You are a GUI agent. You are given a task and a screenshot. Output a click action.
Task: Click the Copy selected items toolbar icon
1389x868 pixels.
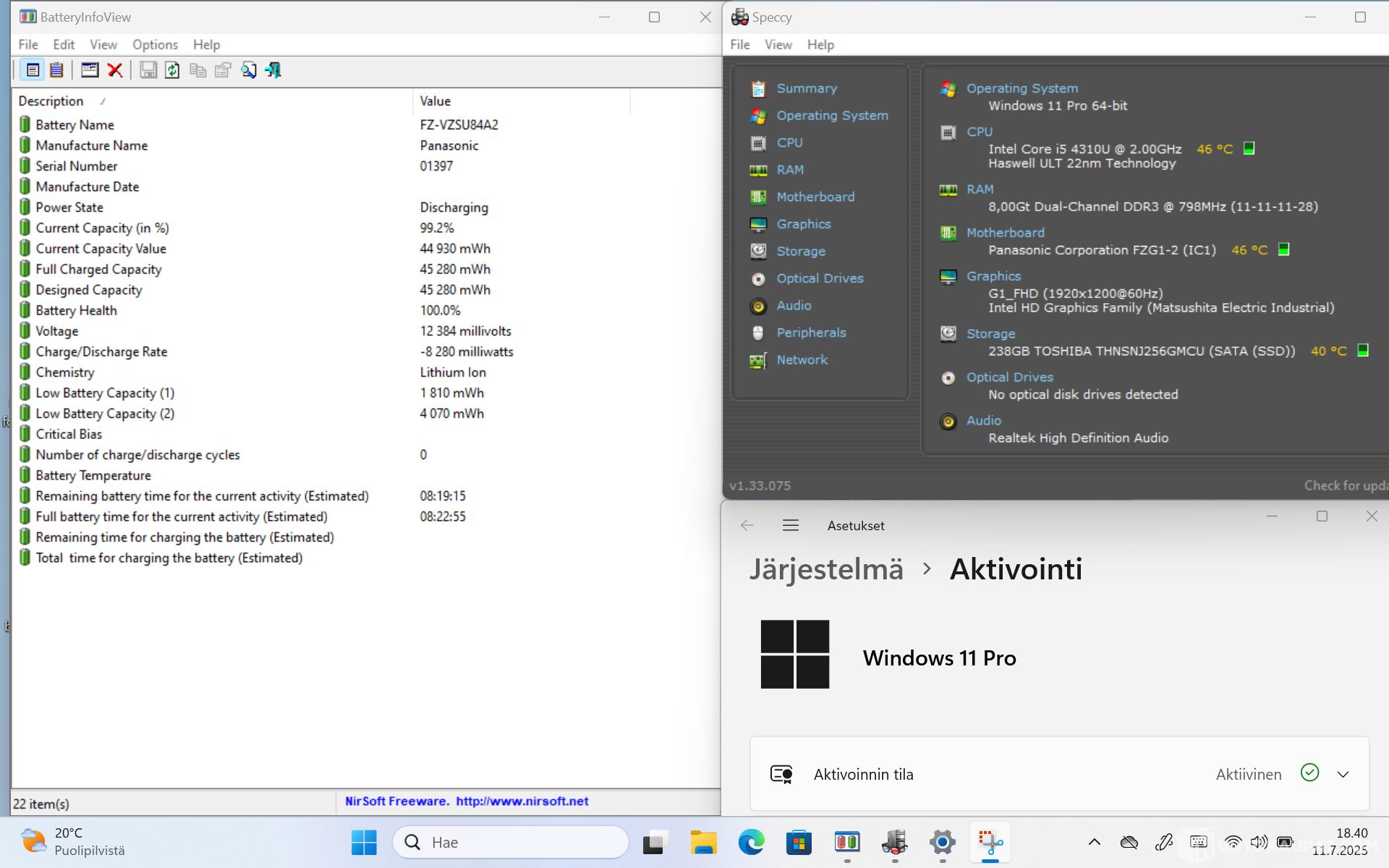(x=197, y=70)
